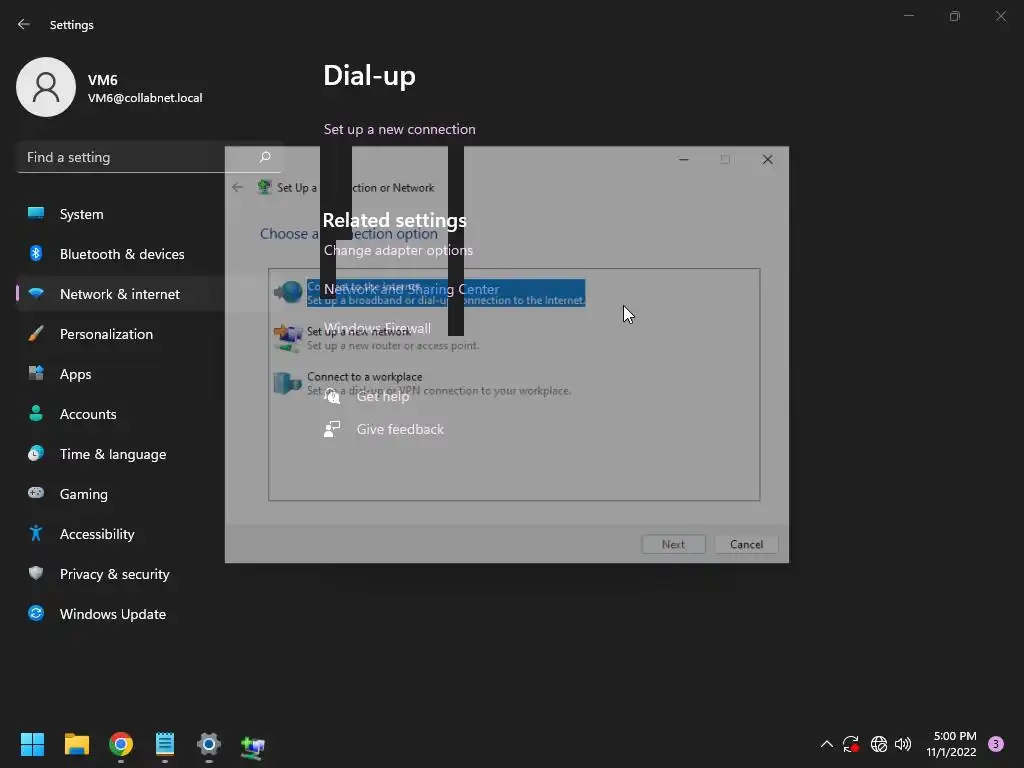The height and width of the screenshot is (768, 1024).
Task: Open Google Chrome from taskbar
Action: click(121, 744)
